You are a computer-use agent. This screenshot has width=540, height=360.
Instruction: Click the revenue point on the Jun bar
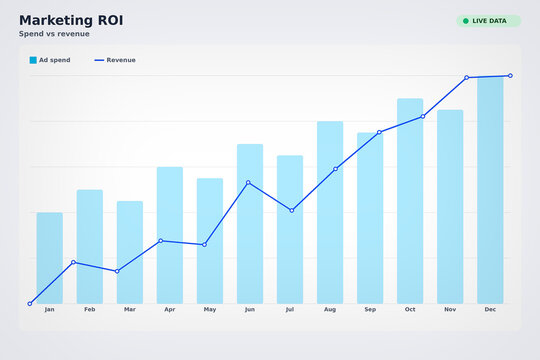248,183
